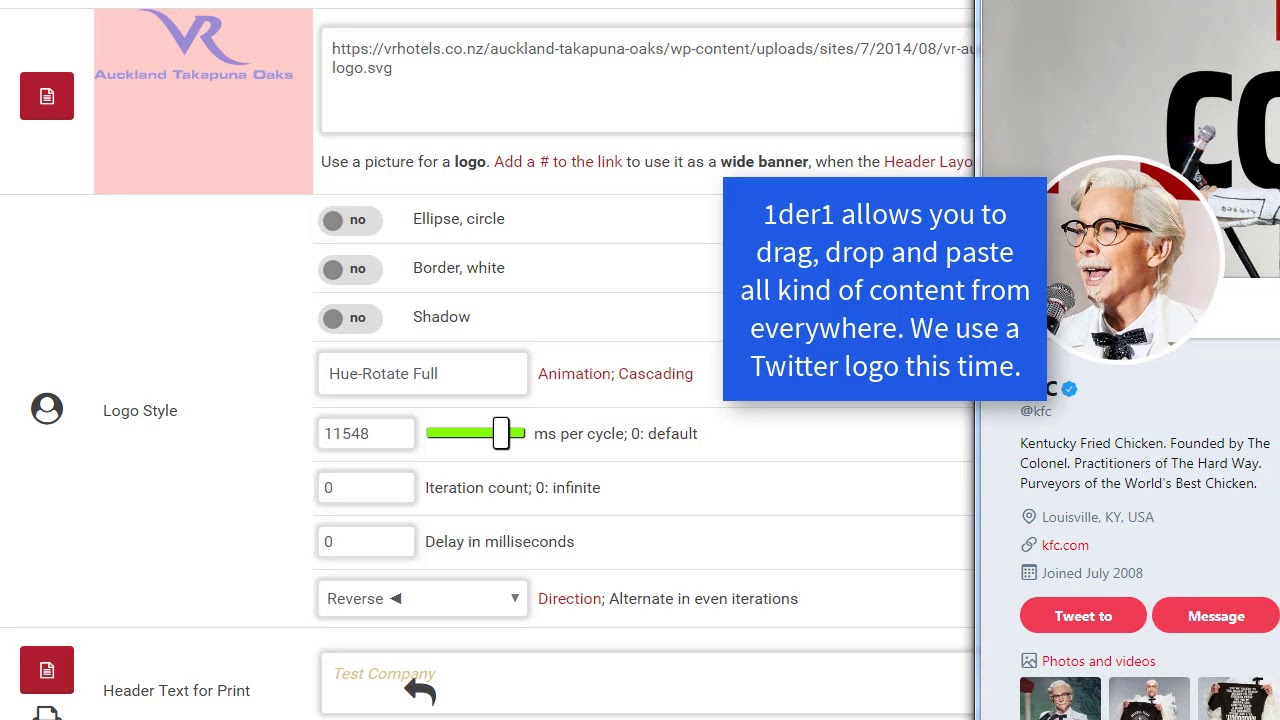Click the Header Layout link

928,162
